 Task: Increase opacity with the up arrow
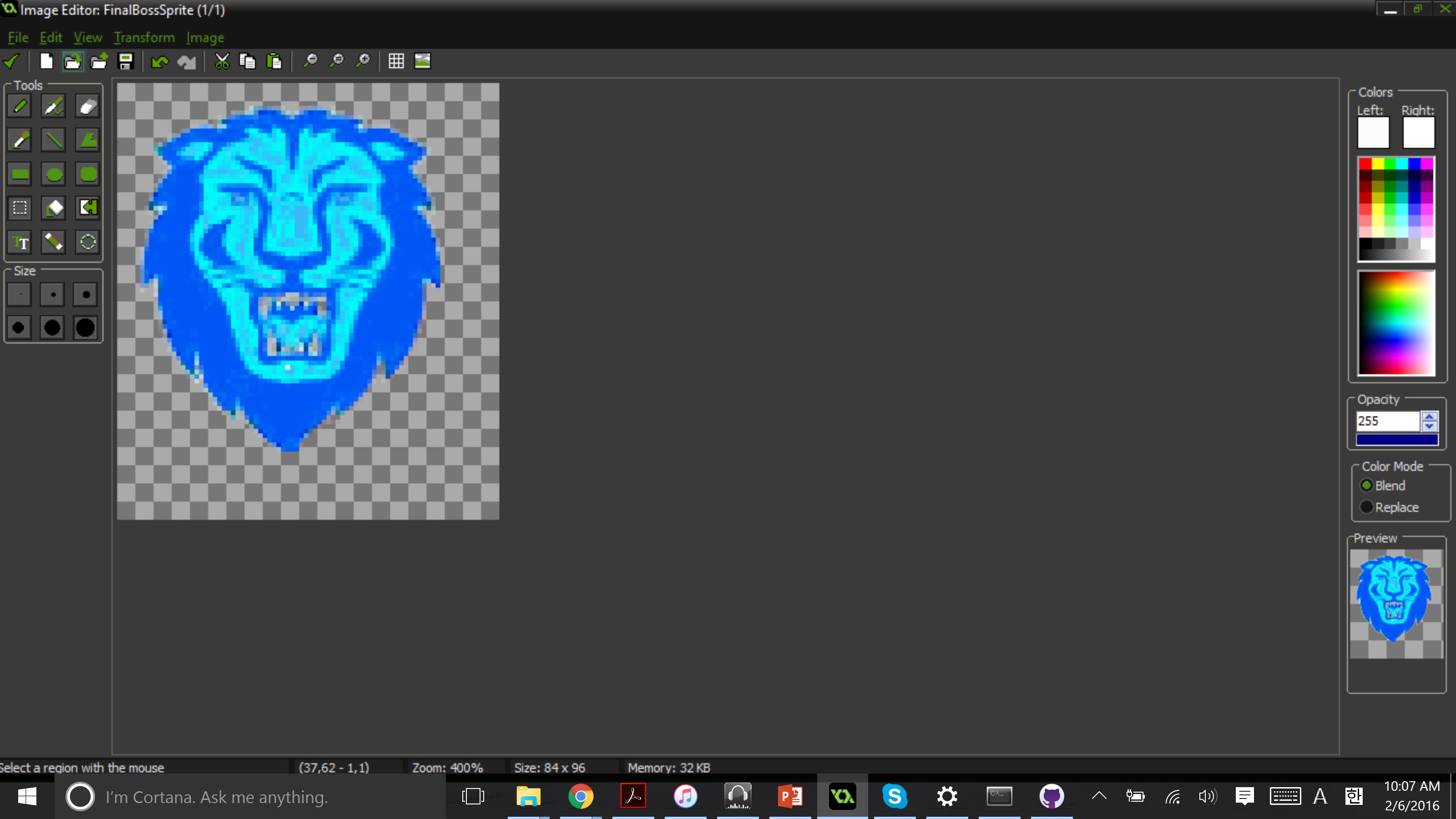point(1430,417)
